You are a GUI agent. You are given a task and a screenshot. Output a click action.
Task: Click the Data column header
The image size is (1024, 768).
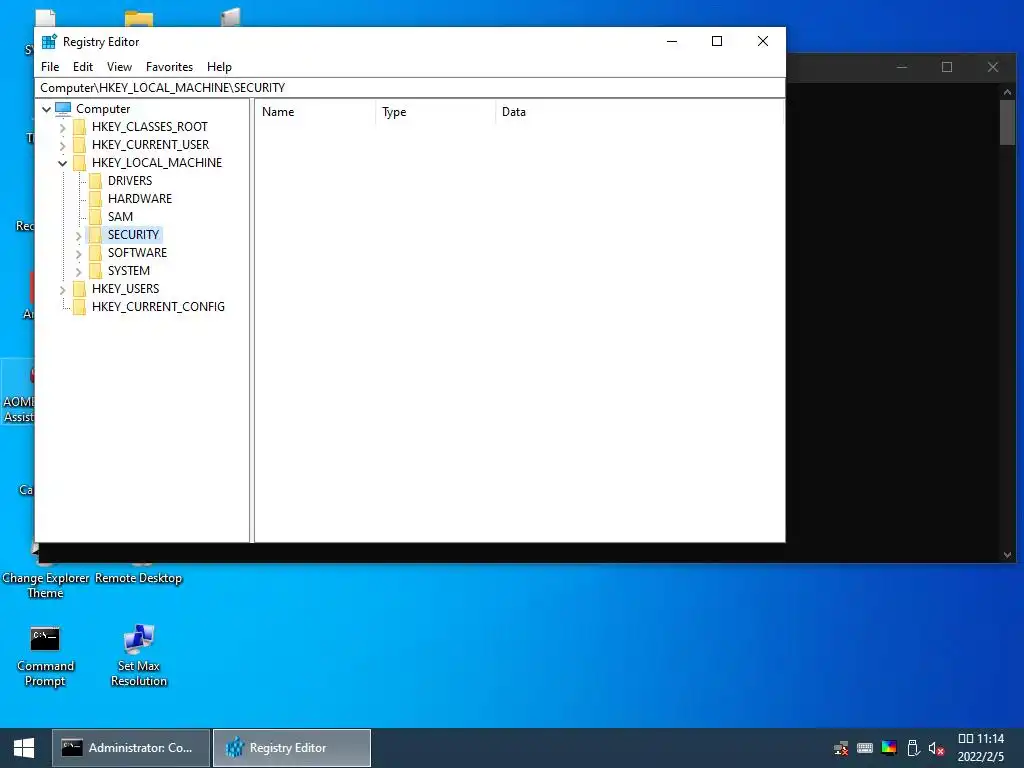639,112
